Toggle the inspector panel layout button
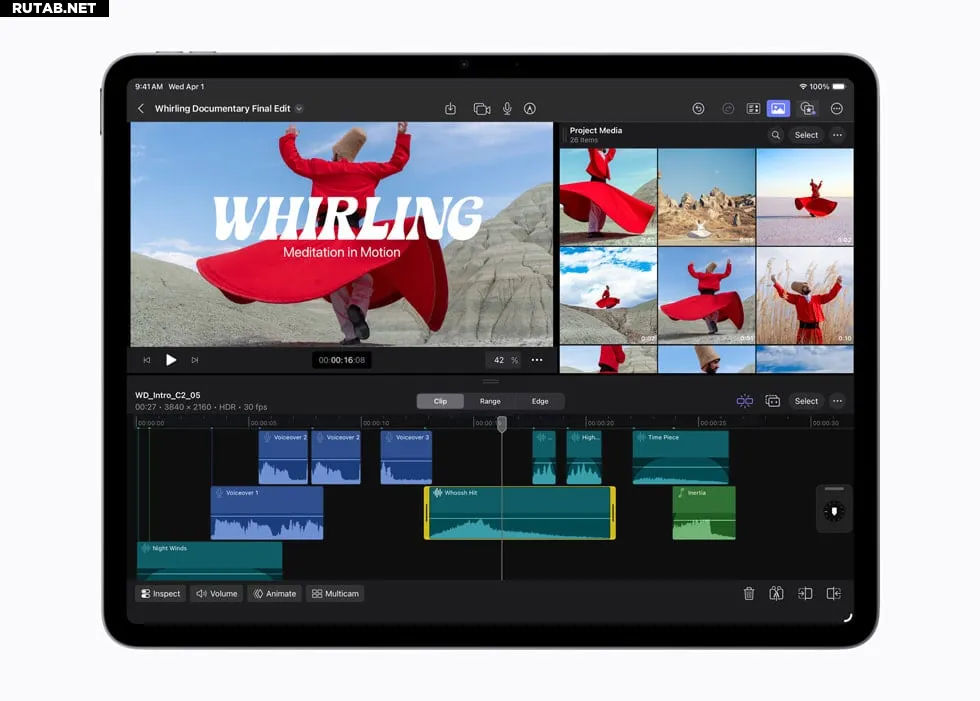The width and height of the screenshot is (980, 701). point(753,109)
